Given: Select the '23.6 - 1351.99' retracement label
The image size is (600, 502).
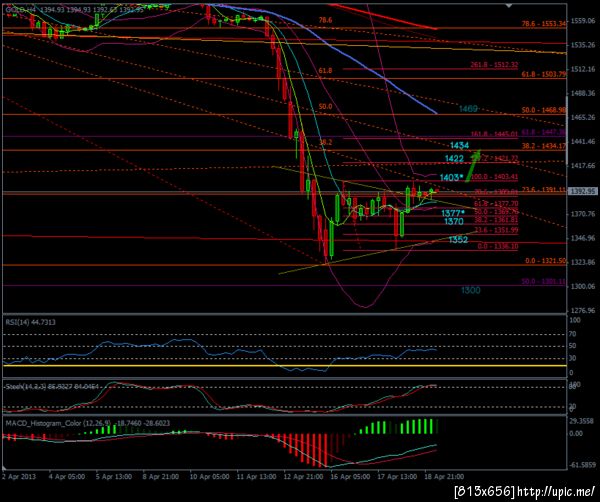Looking at the screenshot, I should (496, 230).
